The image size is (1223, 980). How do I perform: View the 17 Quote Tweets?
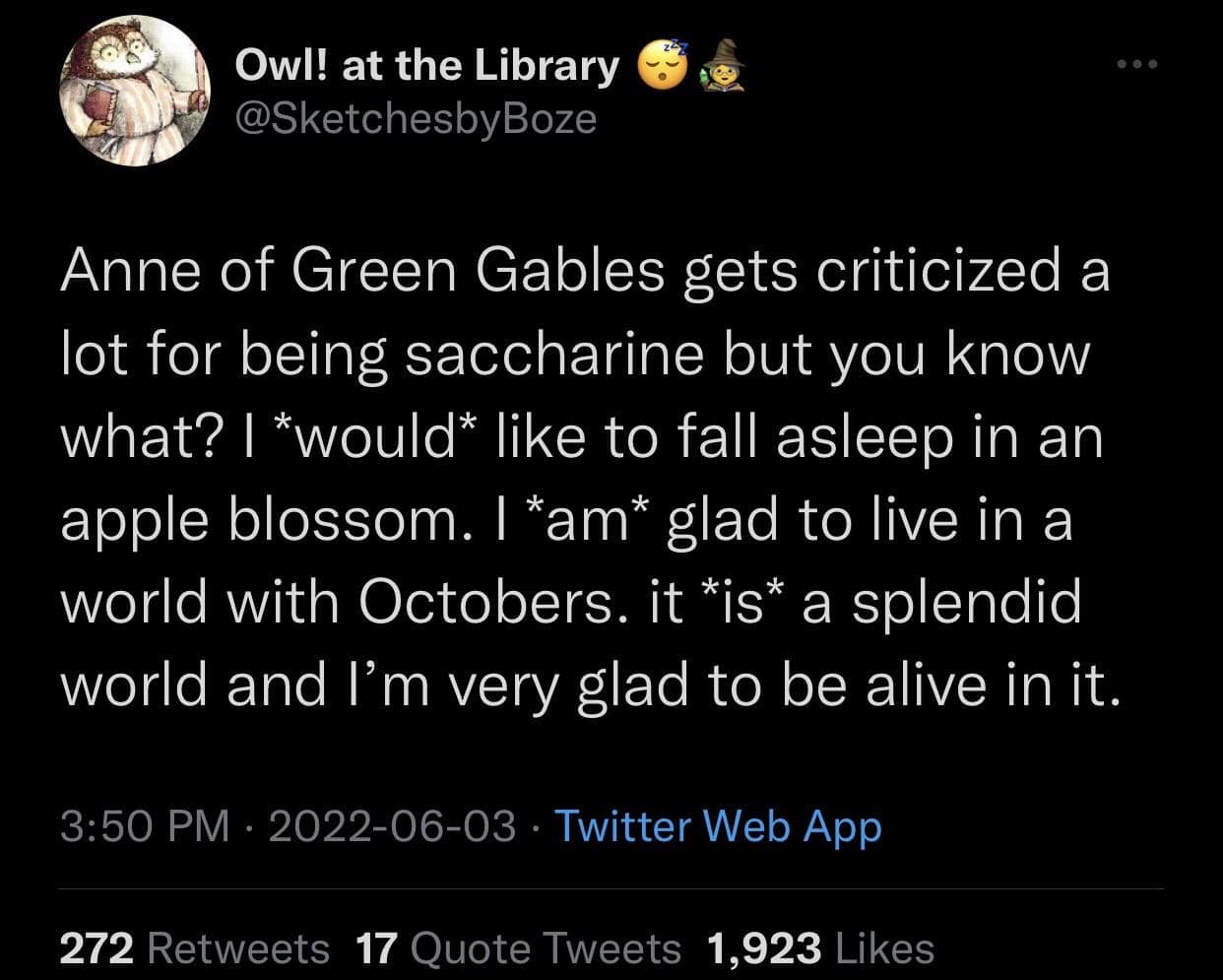[517, 947]
